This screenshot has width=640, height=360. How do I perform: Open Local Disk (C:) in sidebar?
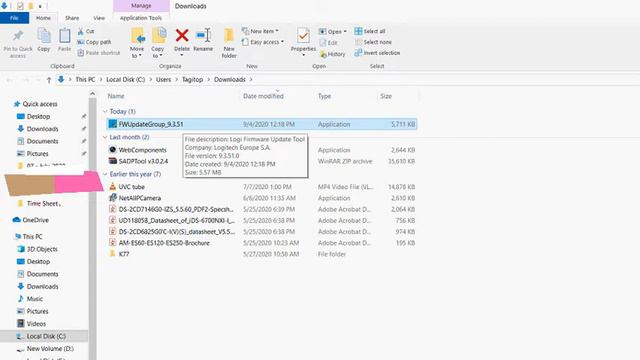click(46, 336)
